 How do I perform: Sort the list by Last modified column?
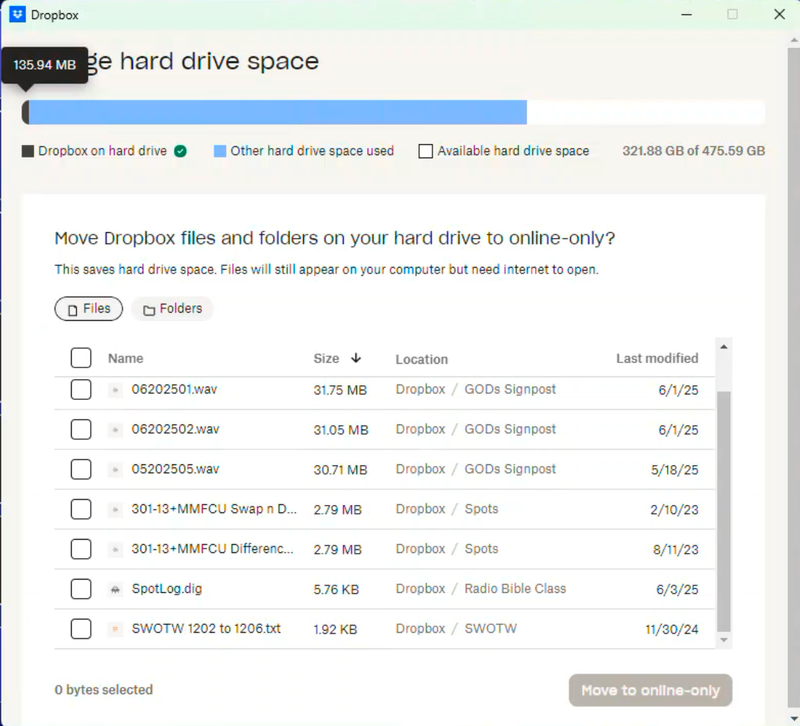656,358
